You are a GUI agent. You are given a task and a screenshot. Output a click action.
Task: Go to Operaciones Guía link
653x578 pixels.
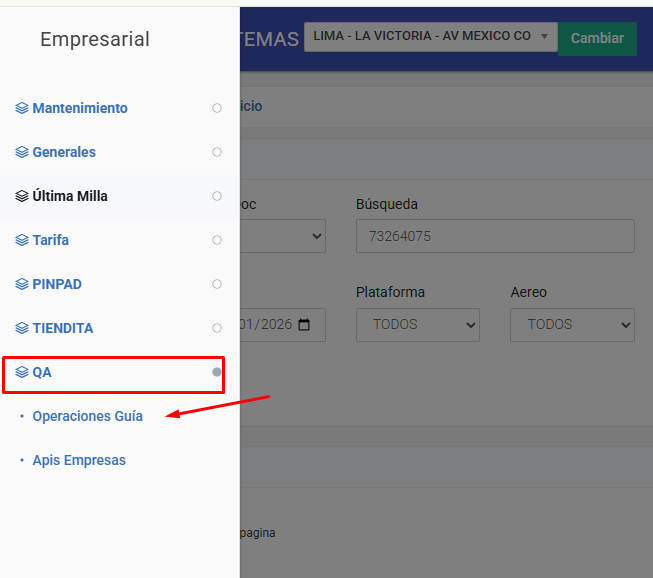pyautogui.click(x=87, y=416)
